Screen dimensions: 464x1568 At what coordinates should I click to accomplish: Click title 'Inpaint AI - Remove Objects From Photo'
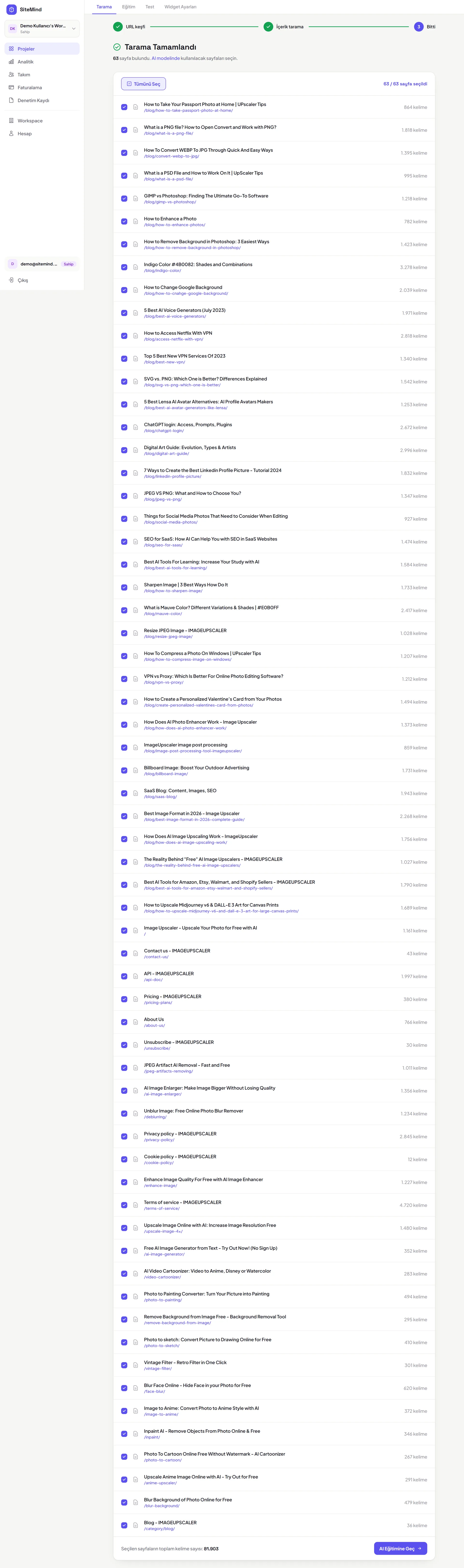click(x=202, y=1431)
